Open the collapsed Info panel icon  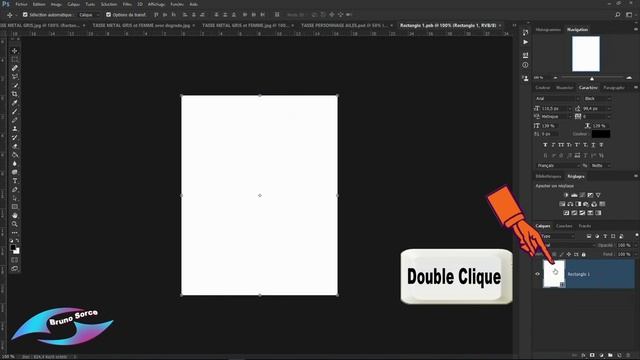(526, 65)
